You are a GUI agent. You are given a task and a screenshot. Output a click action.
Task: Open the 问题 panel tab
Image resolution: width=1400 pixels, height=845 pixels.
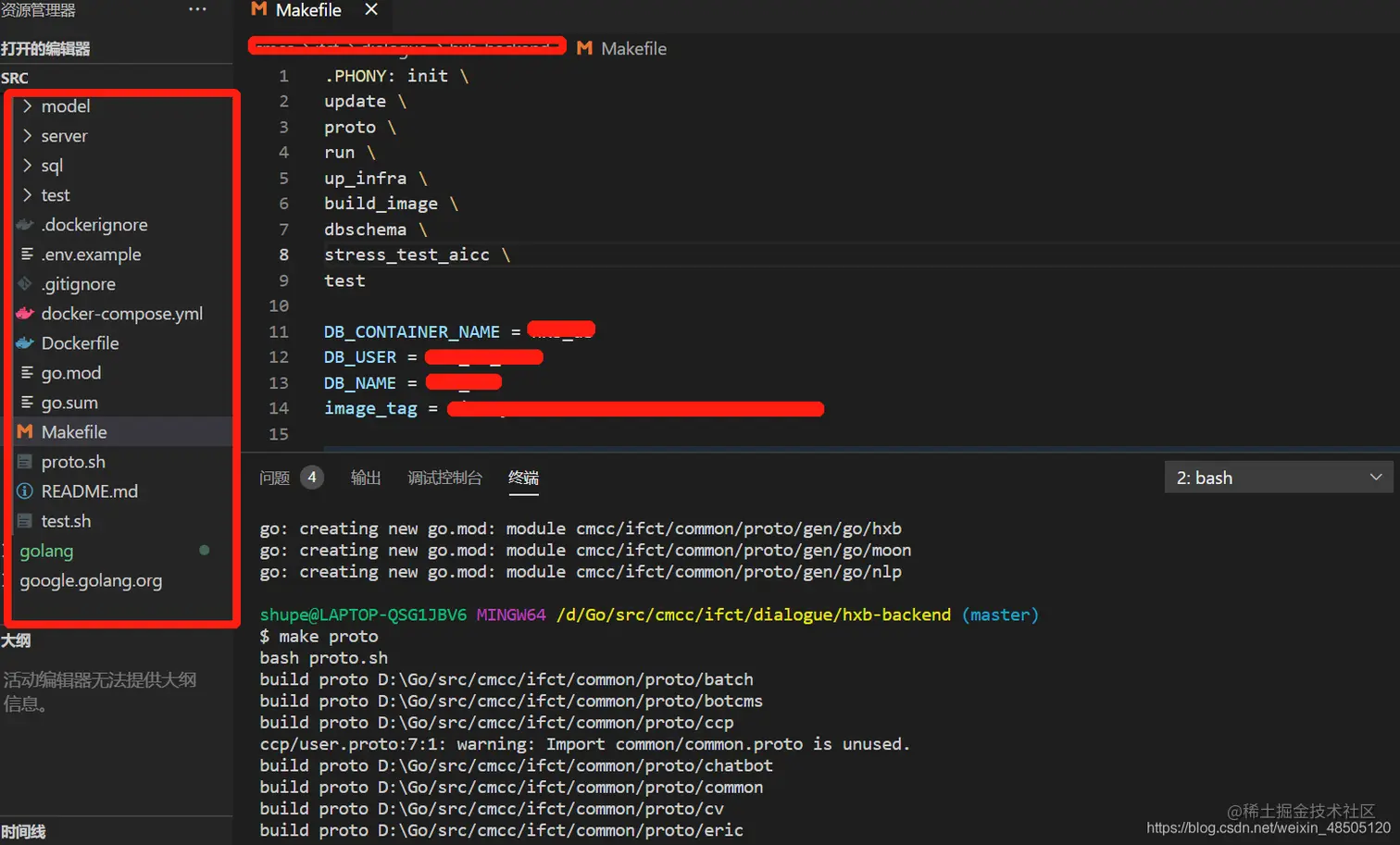click(x=274, y=478)
